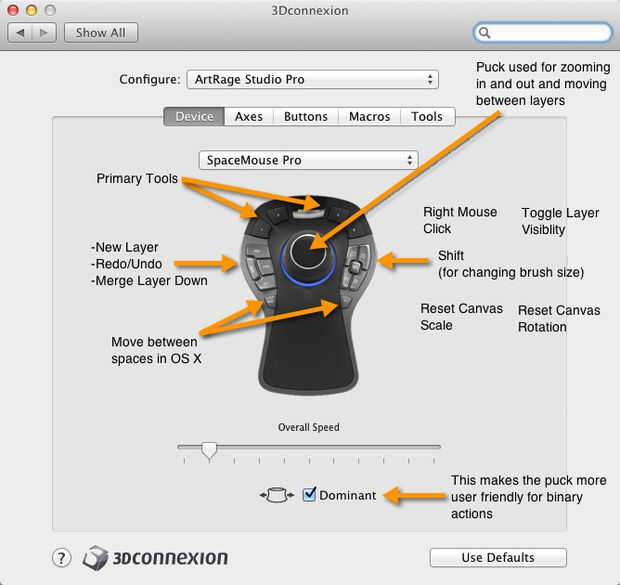Image resolution: width=620 pixels, height=585 pixels.
Task: Click the 'Toggle Layer Visiblity' text
Action: point(560,221)
